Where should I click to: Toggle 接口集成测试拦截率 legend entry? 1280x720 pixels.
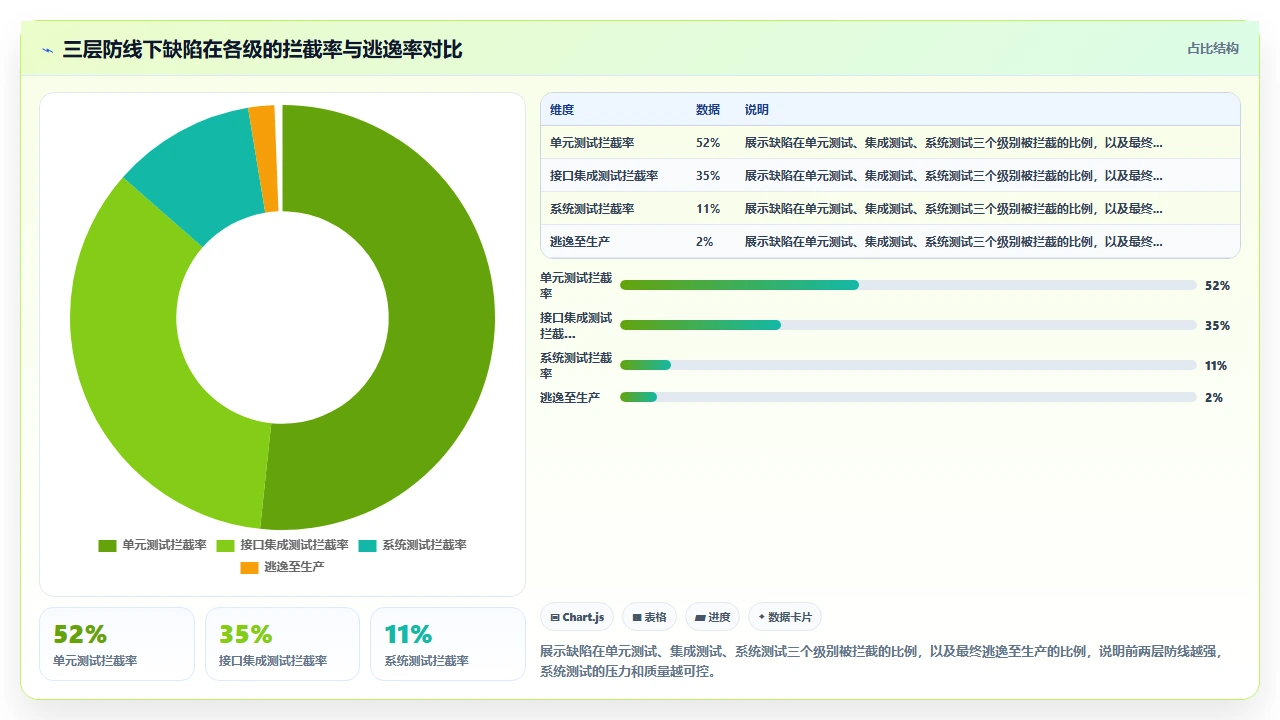pos(282,545)
